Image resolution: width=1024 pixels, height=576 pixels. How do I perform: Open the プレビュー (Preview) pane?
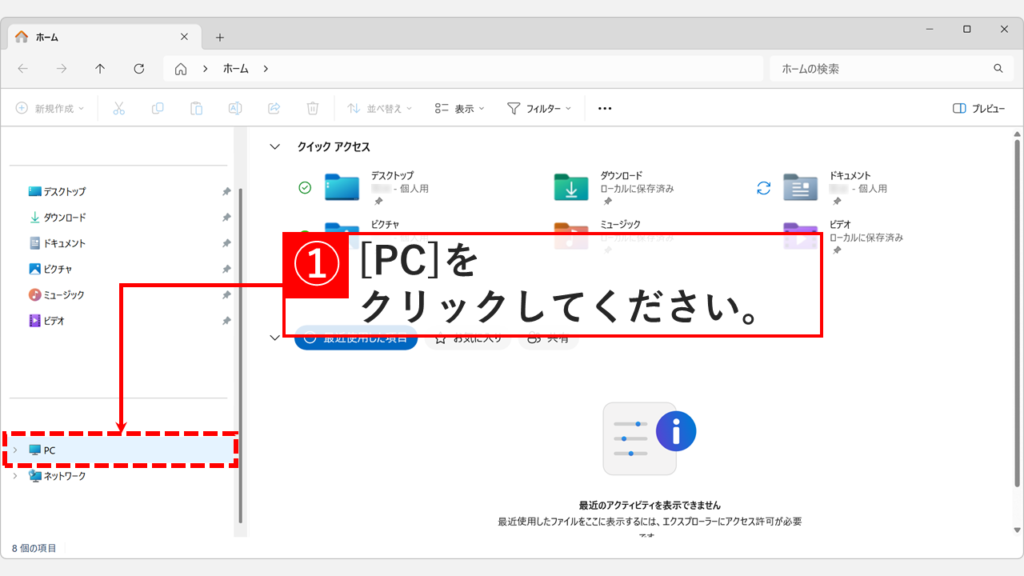[979, 107]
